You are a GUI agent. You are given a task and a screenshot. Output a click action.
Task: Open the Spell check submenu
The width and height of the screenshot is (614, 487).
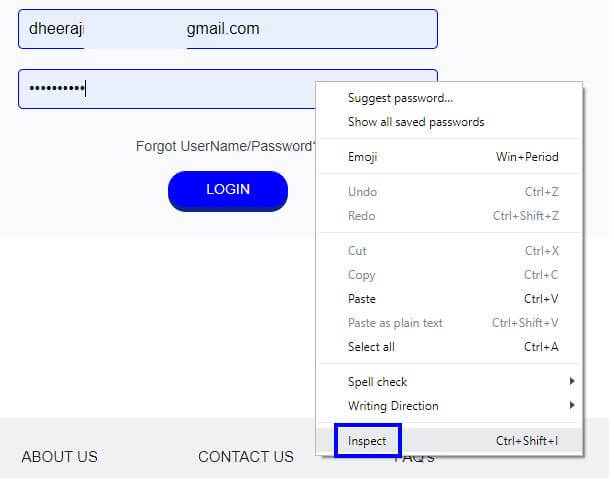pyautogui.click(x=449, y=381)
